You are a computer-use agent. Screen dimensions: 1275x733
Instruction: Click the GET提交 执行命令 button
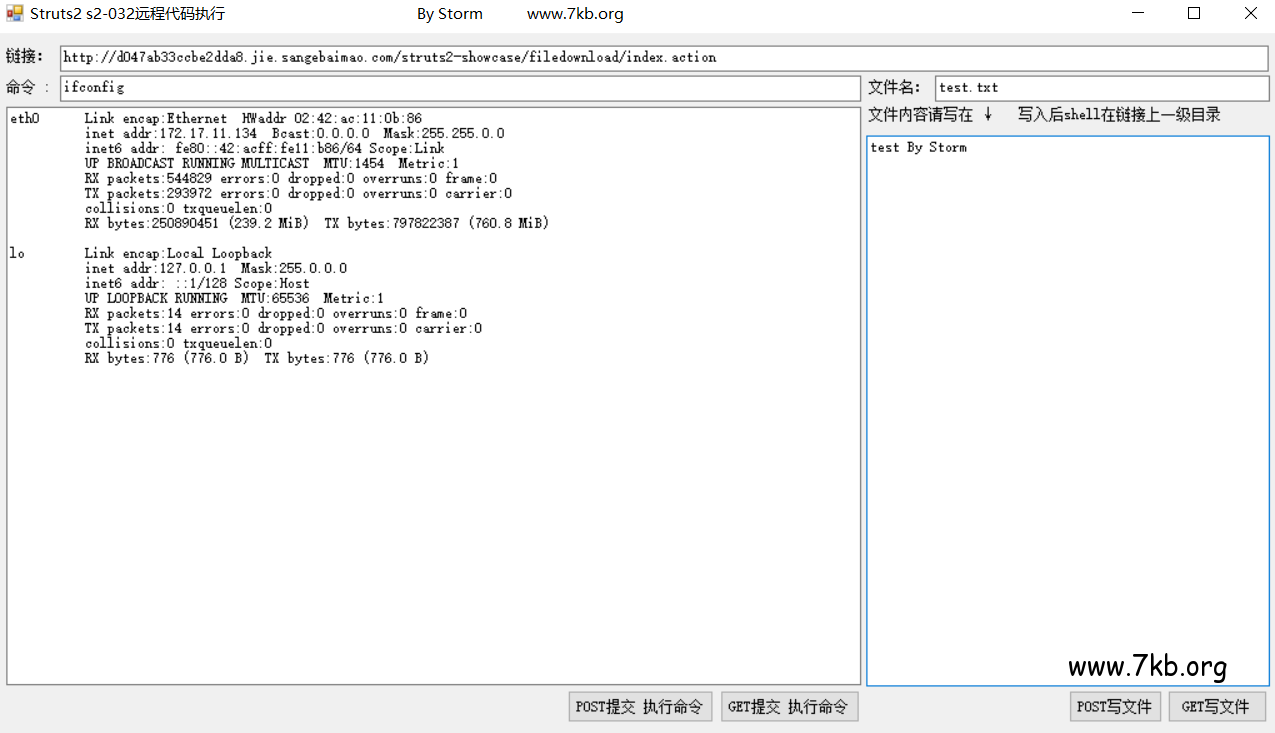pyautogui.click(x=789, y=706)
